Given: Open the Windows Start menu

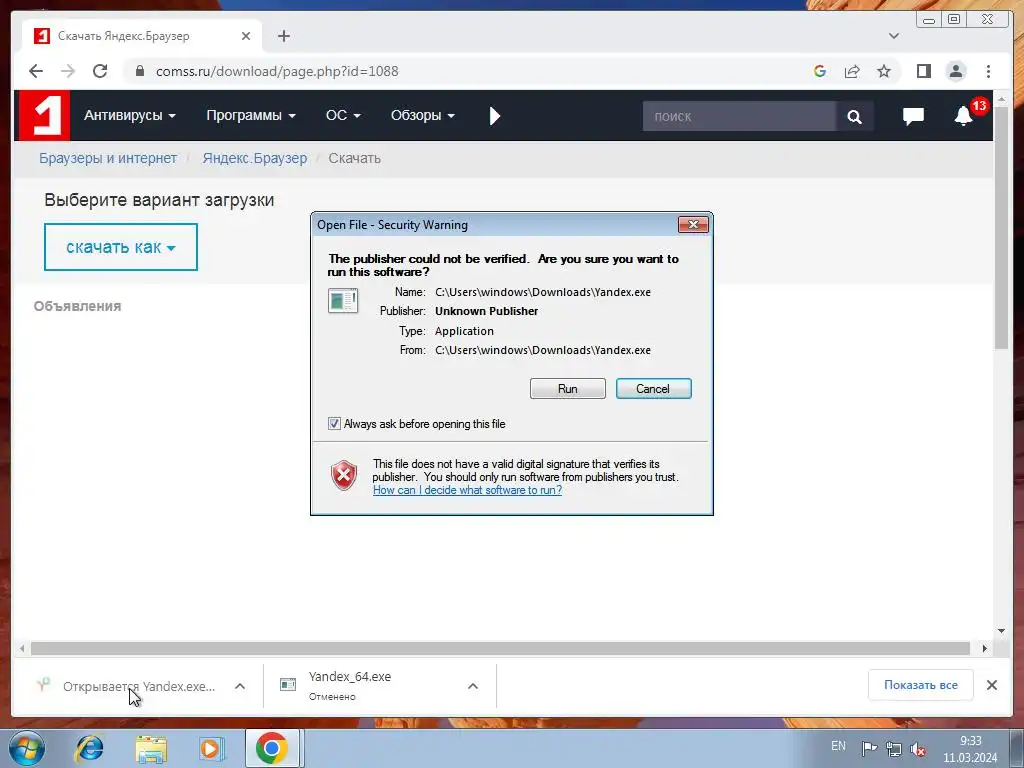Looking at the screenshot, I should click(27, 748).
